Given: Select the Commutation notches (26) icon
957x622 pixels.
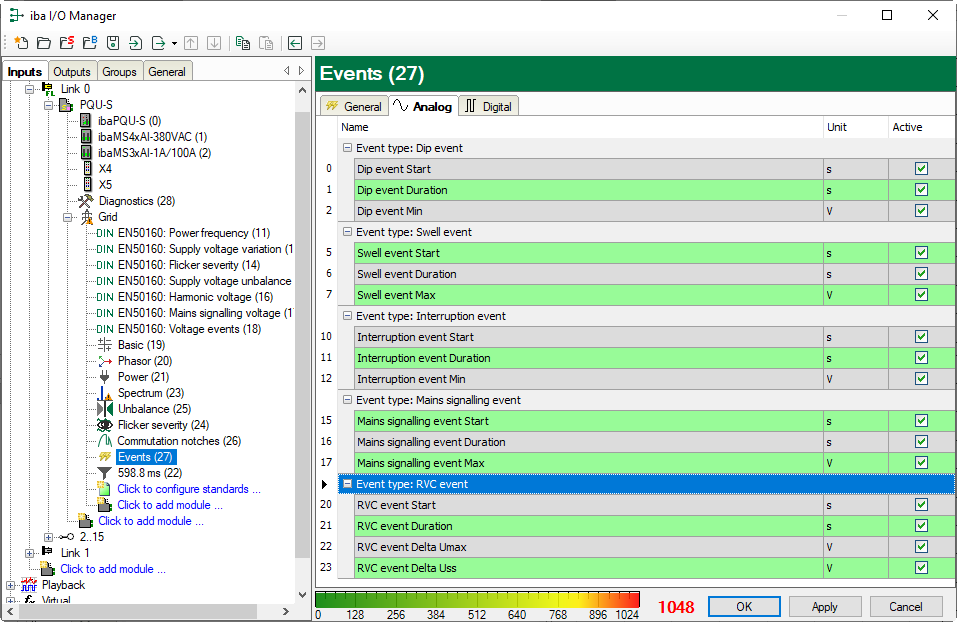Looking at the screenshot, I should [x=105, y=441].
